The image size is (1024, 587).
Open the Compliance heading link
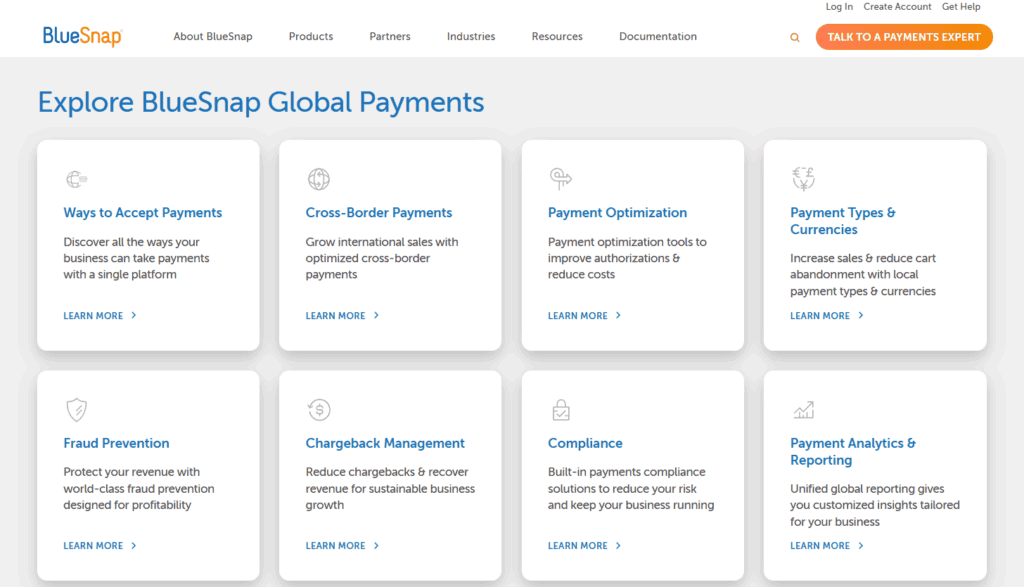pos(585,443)
